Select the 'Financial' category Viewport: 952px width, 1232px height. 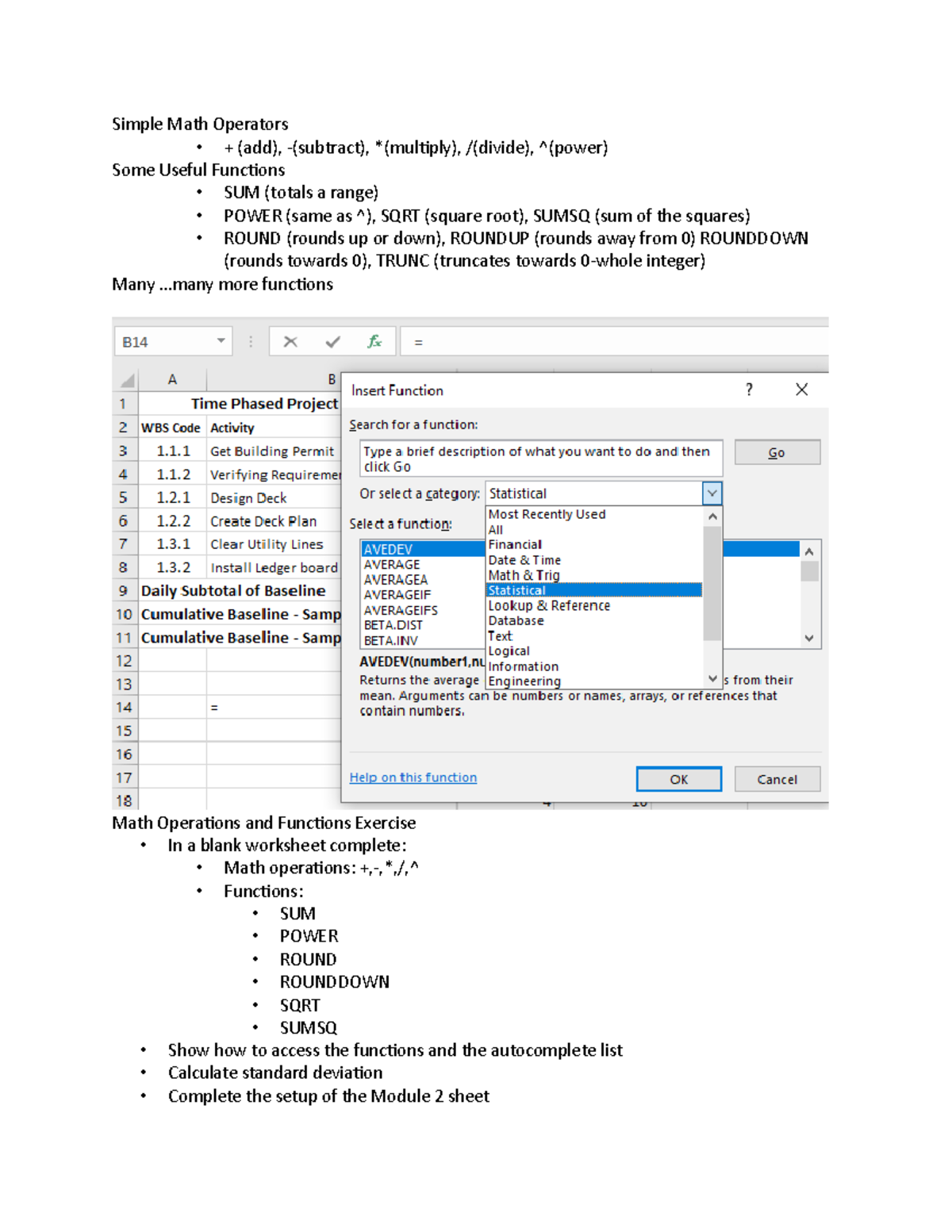pos(516,544)
